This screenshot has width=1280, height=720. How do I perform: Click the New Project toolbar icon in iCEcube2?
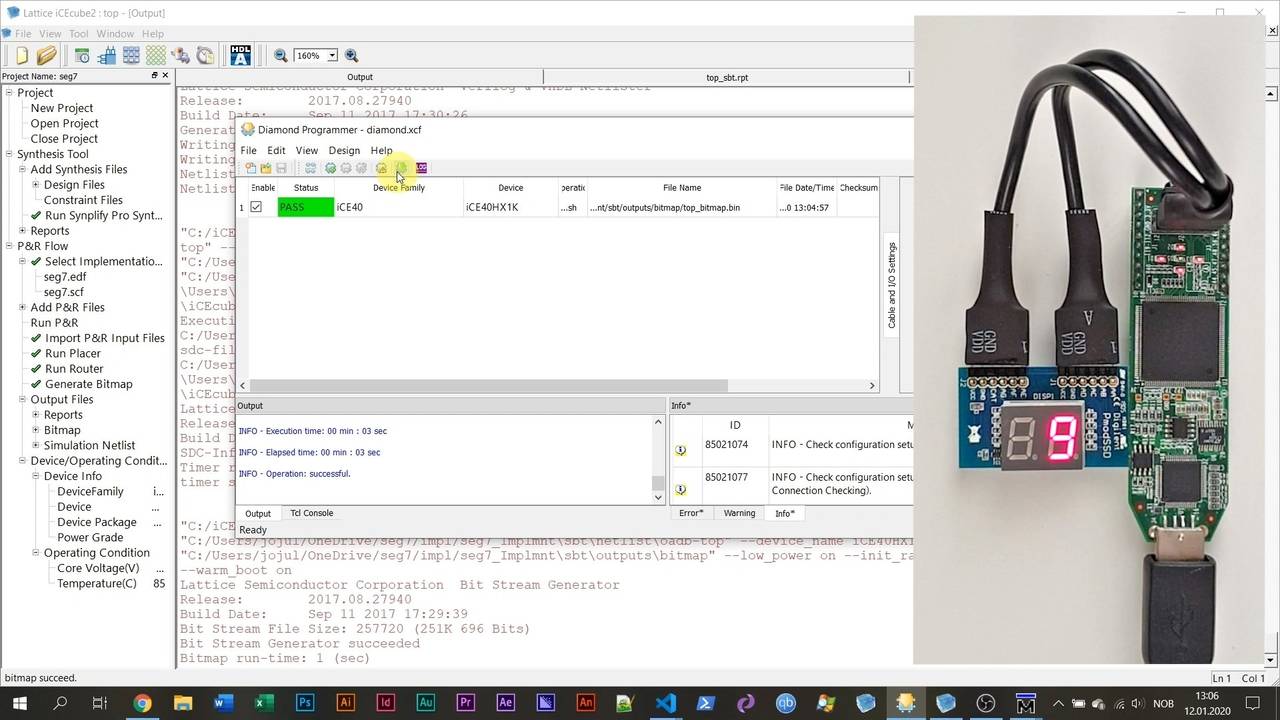coord(21,56)
